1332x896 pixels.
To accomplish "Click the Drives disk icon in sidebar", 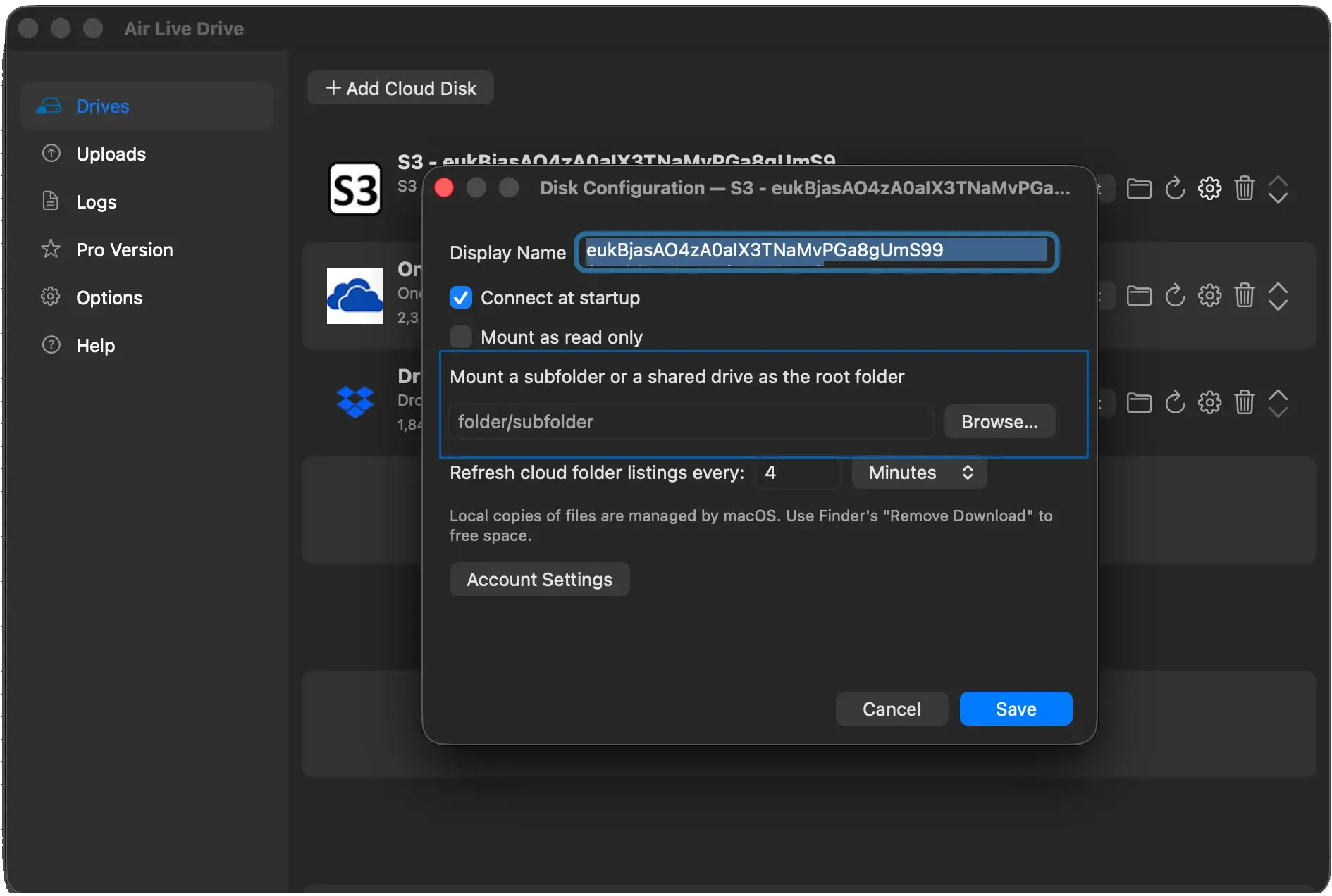I will pos(49,106).
